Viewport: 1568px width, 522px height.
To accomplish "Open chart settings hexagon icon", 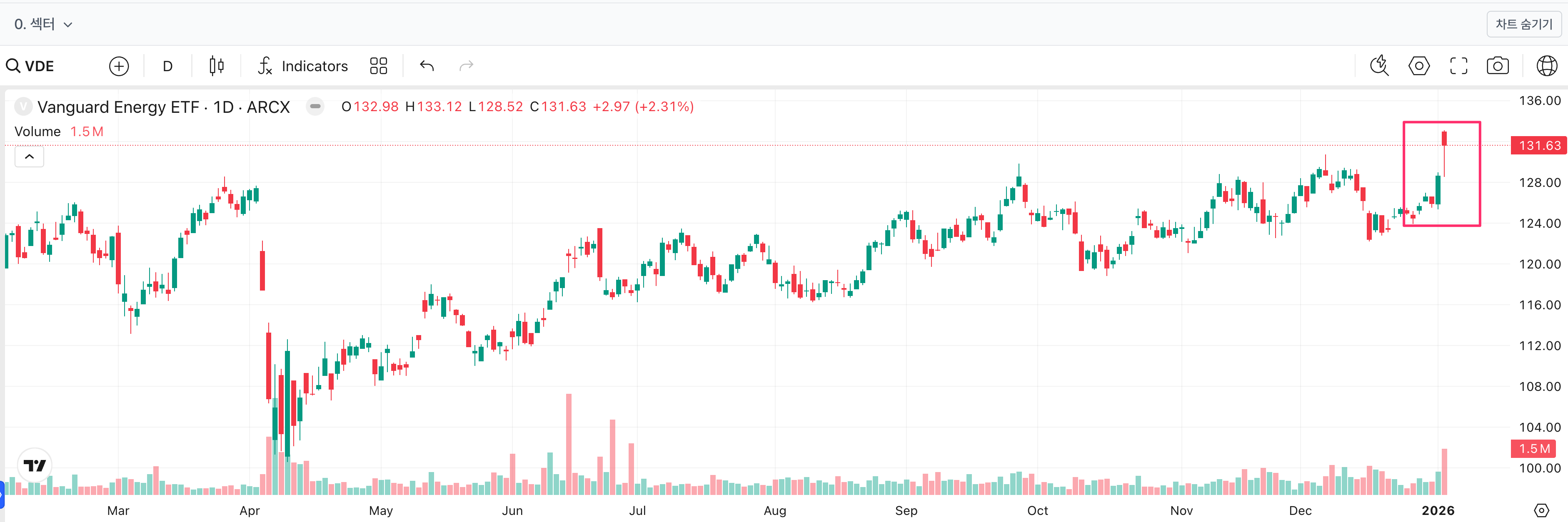I will point(1418,66).
